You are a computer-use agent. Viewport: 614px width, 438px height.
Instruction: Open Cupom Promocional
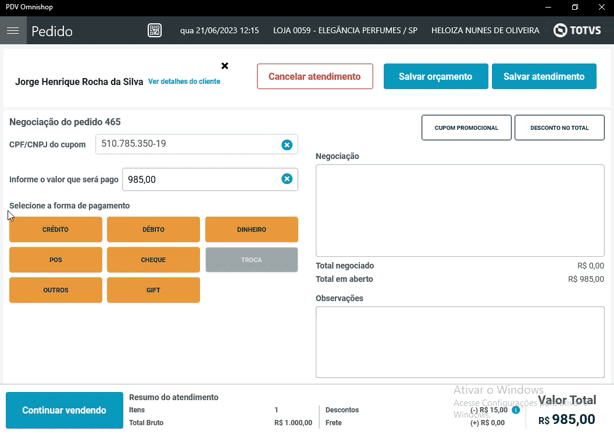pos(466,128)
